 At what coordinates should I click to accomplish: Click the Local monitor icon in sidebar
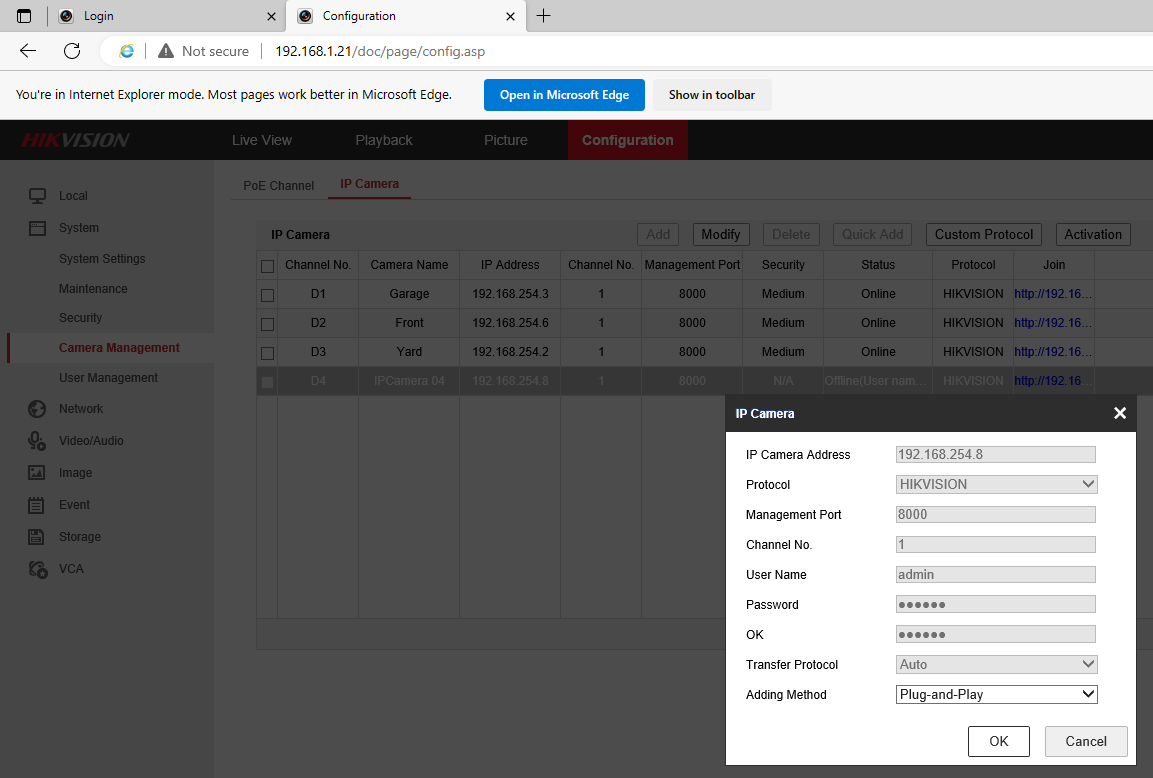tap(37, 196)
